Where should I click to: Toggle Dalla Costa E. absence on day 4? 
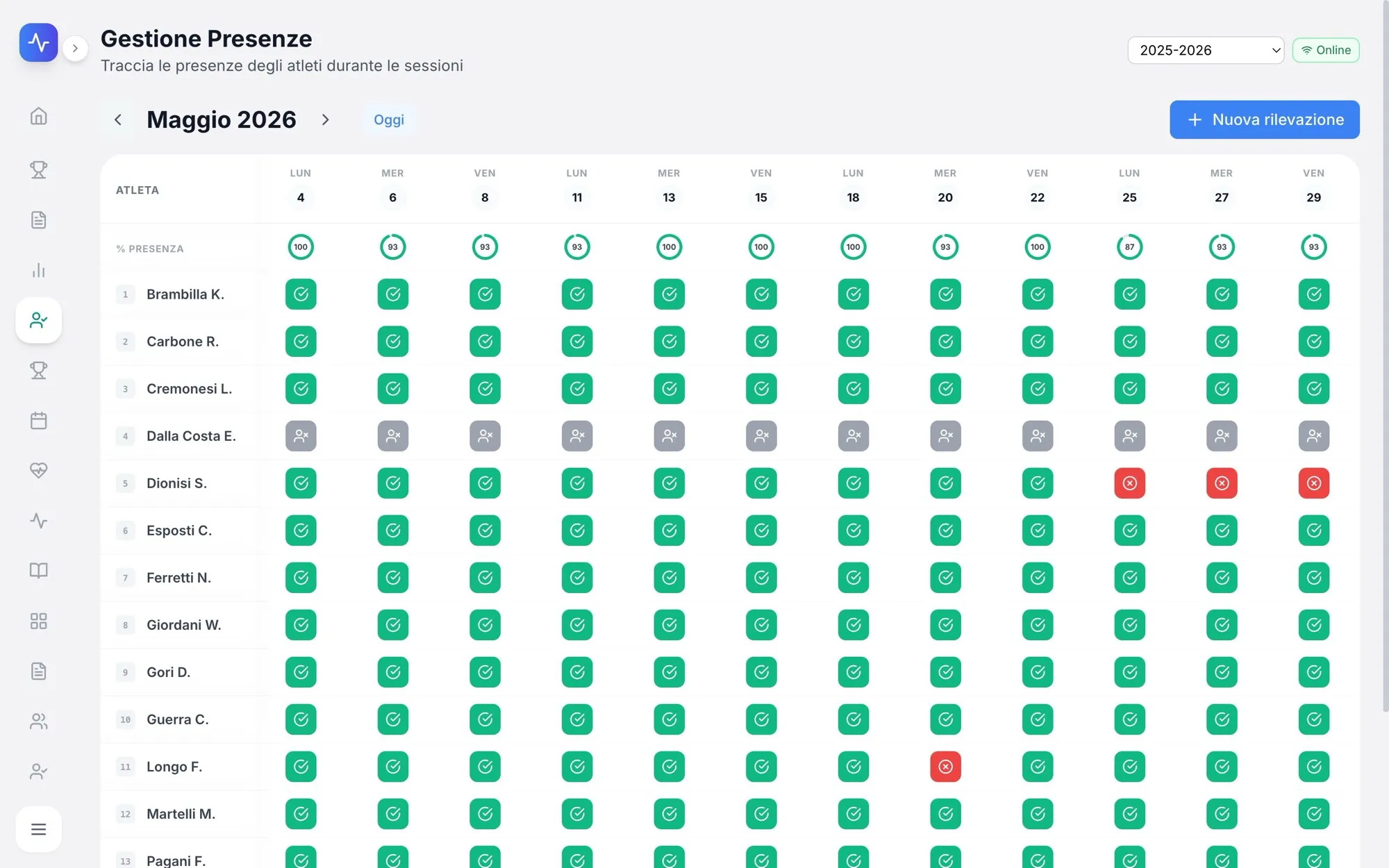tap(301, 436)
